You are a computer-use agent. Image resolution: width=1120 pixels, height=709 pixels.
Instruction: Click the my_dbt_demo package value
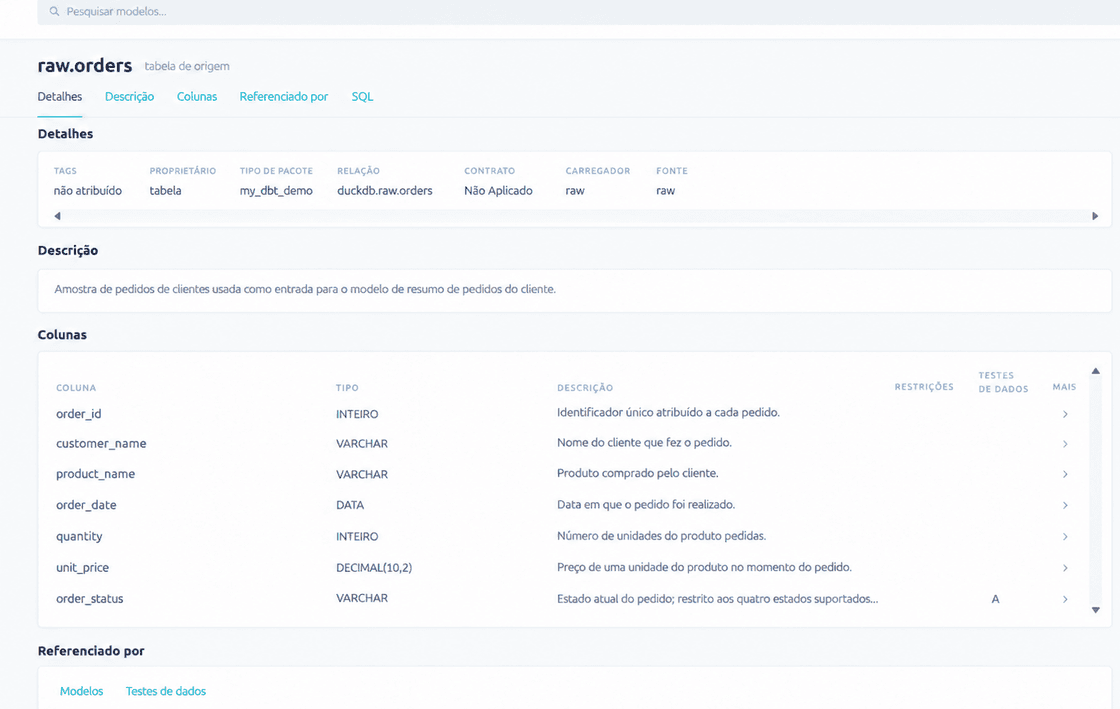point(276,191)
